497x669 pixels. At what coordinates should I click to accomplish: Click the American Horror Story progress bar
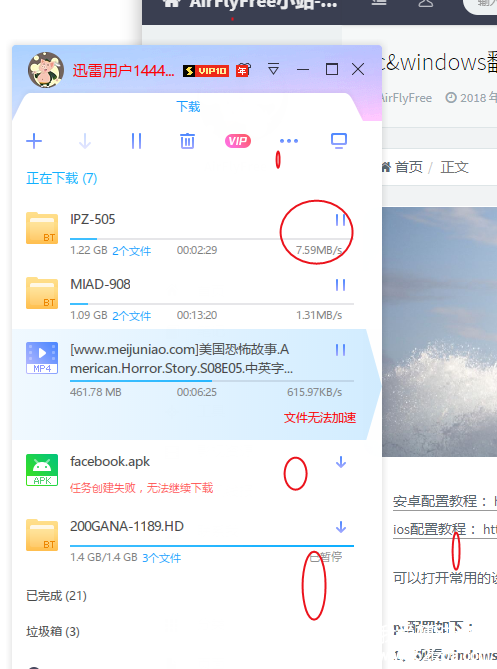tap(212, 381)
